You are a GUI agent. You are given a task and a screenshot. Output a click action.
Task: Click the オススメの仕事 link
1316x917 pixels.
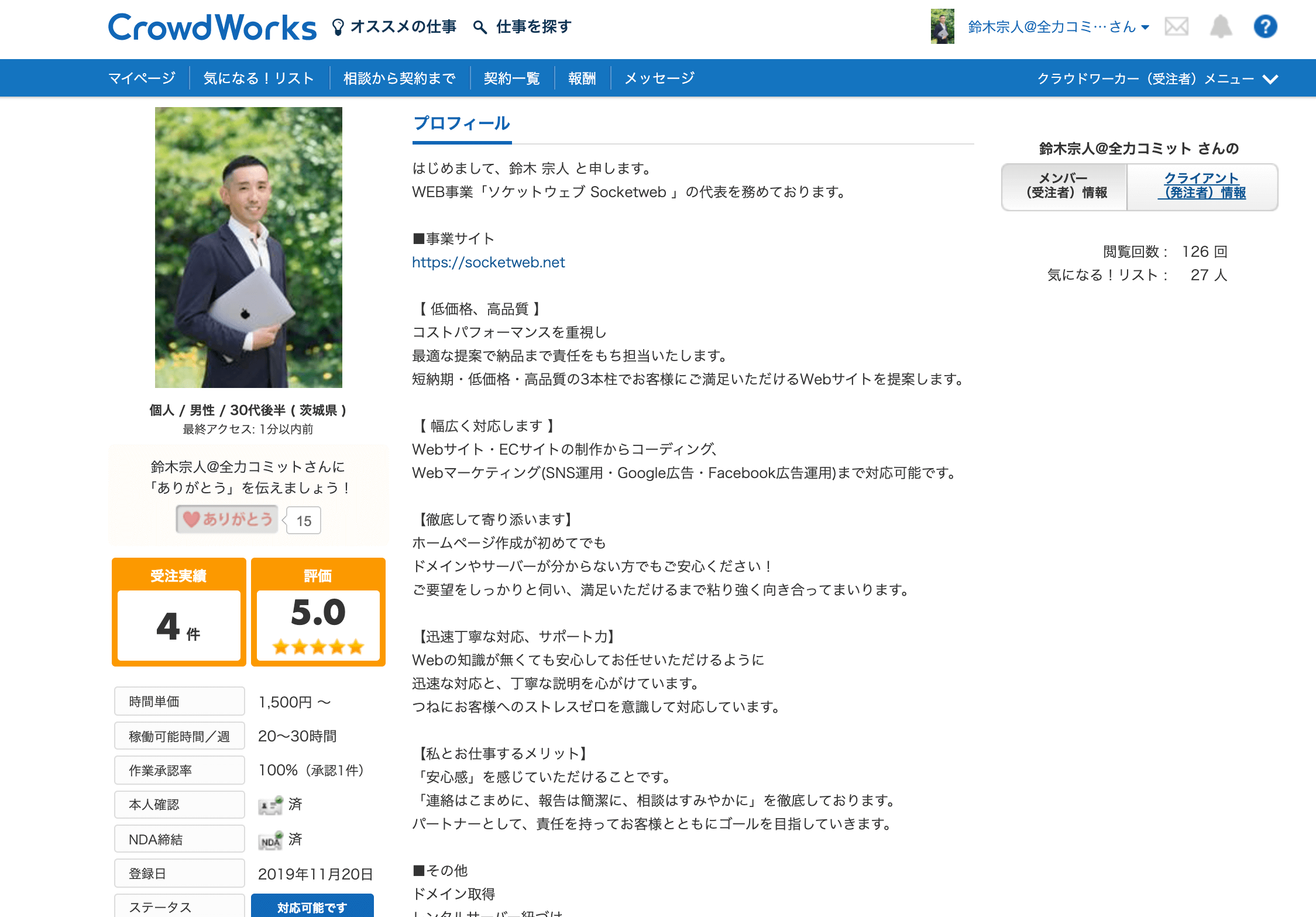coord(403,27)
